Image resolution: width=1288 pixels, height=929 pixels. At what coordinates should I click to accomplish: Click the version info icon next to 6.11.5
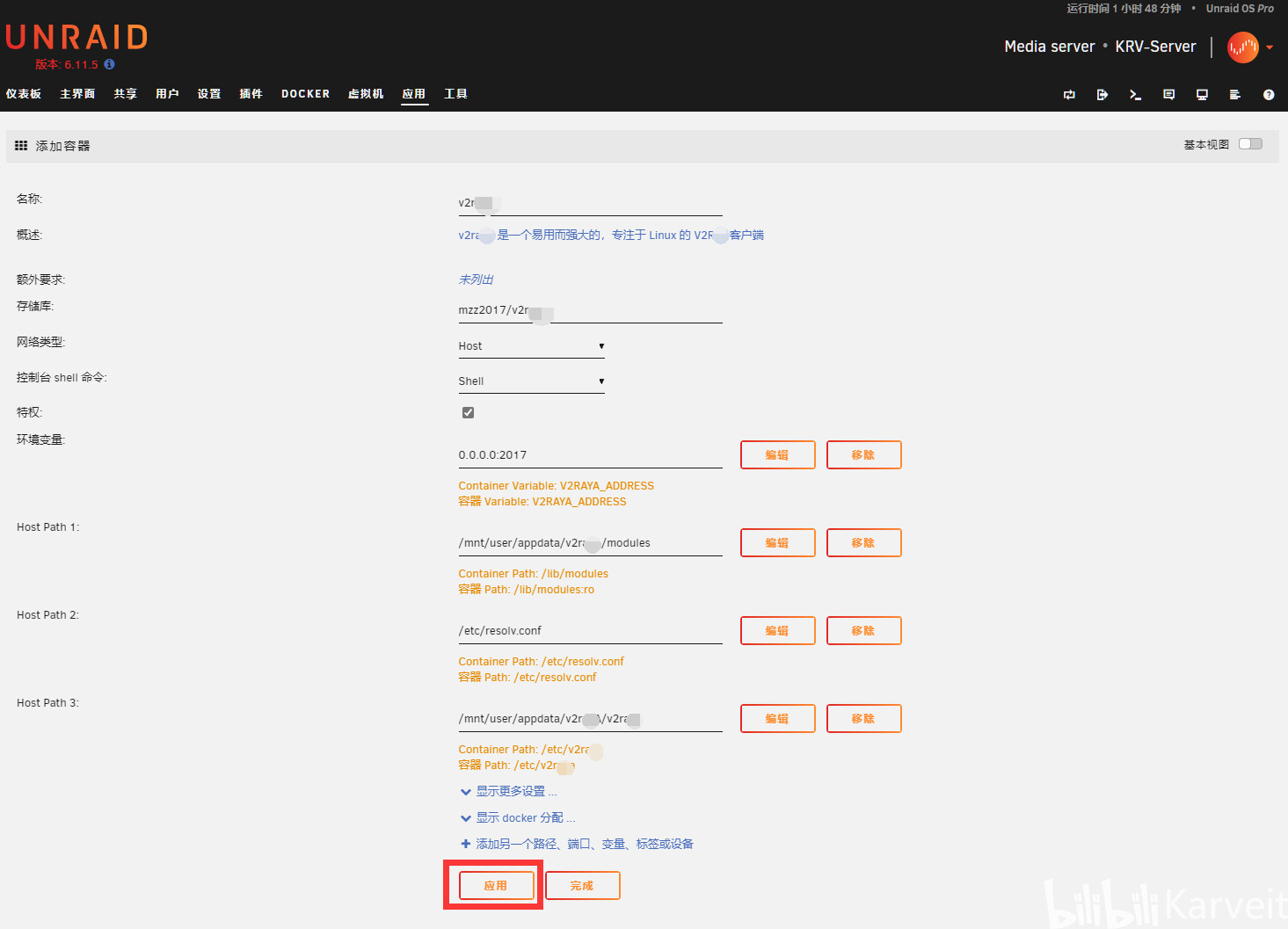(x=109, y=64)
